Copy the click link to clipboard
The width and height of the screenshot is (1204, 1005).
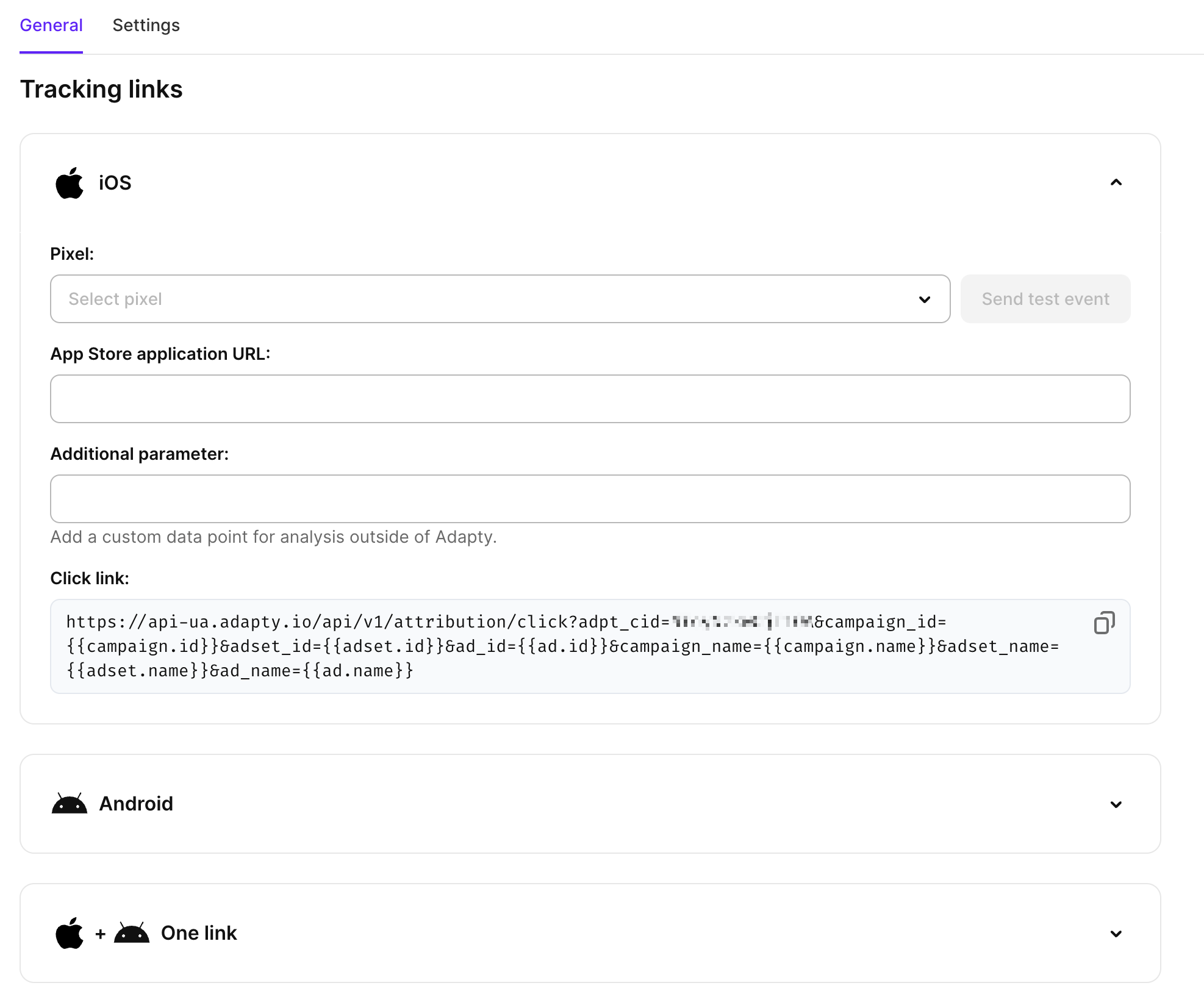[1104, 623]
